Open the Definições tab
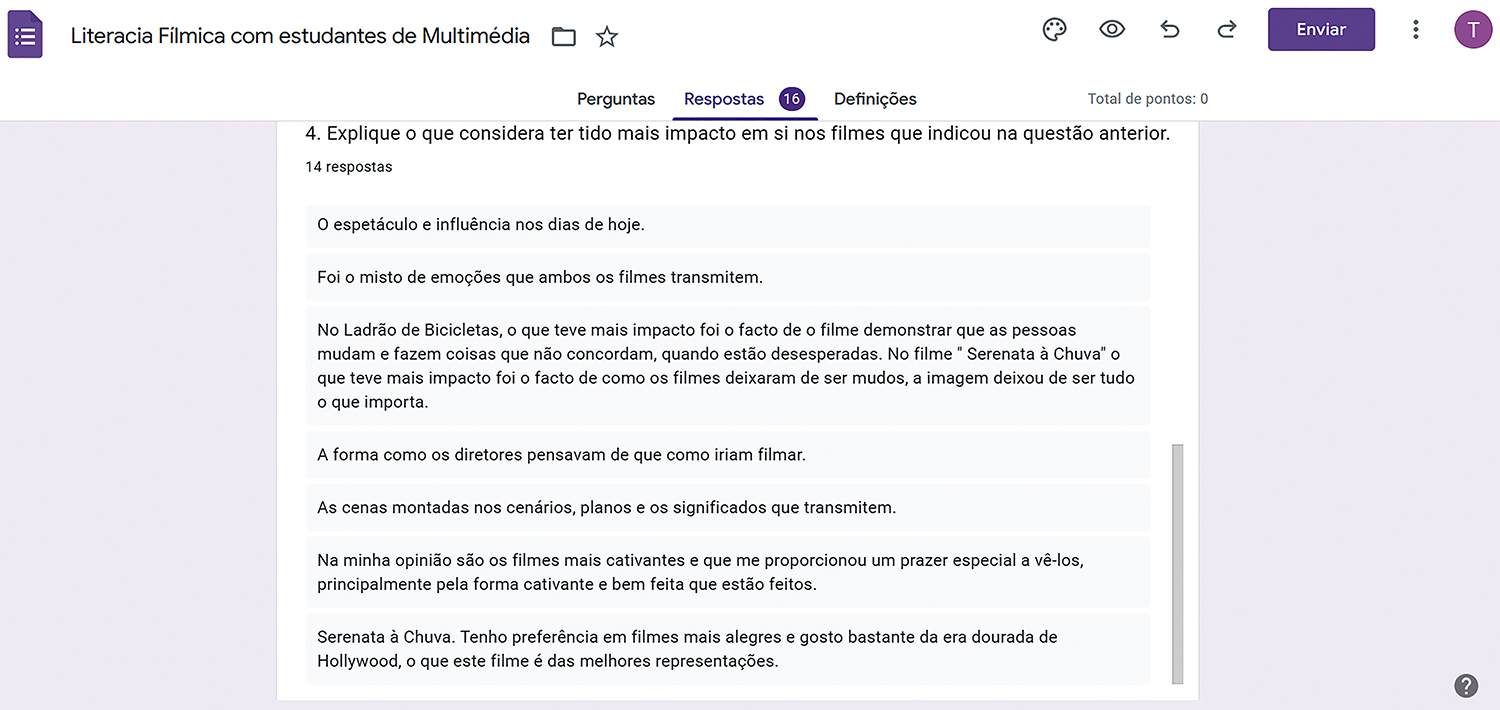 click(875, 99)
